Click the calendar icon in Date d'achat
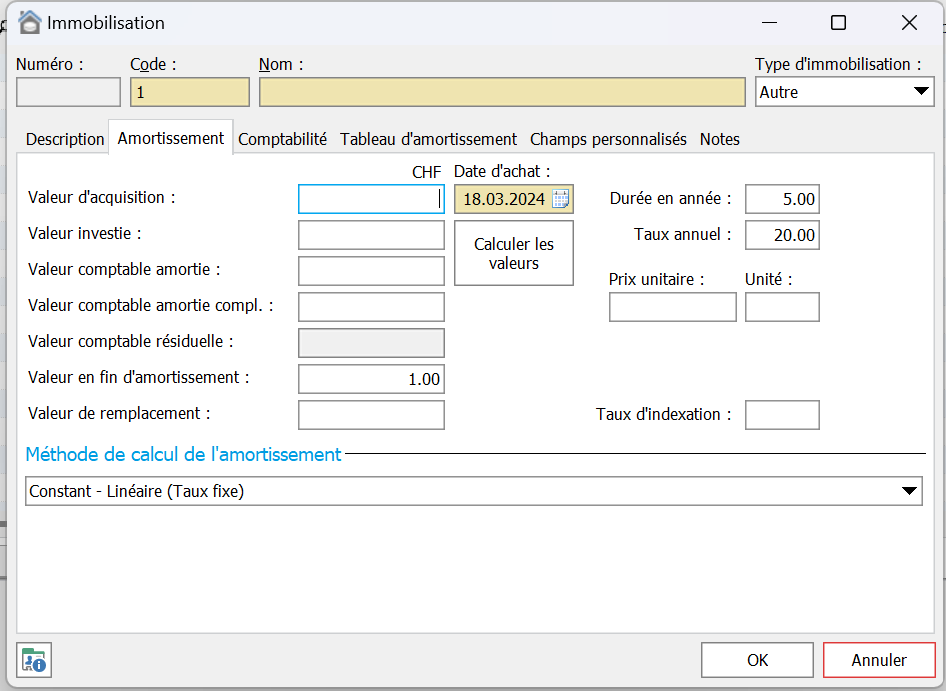Image resolution: width=946 pixels, height=691 pixels. [561, 199]
